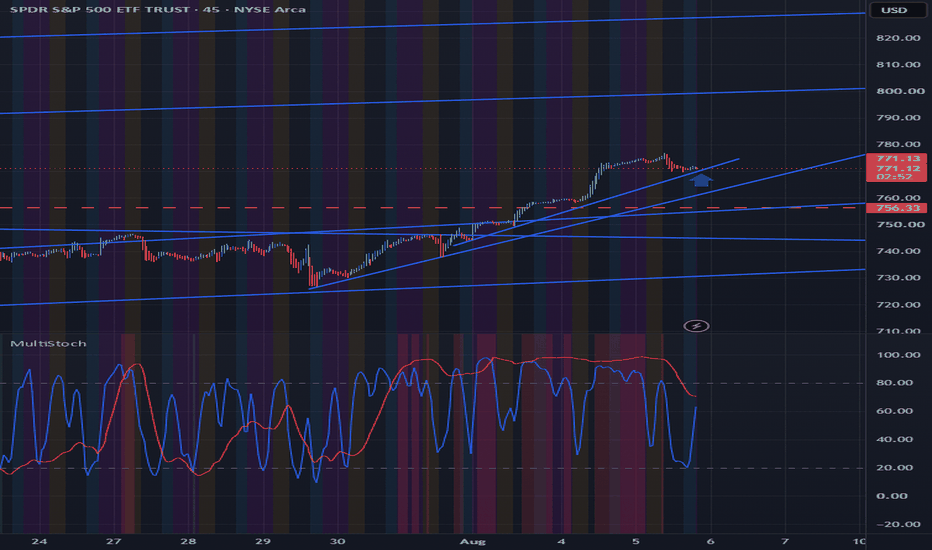Screen dimensions: 932x550
Task: Click the 771.13 current price label
Action: coord(896,158)
